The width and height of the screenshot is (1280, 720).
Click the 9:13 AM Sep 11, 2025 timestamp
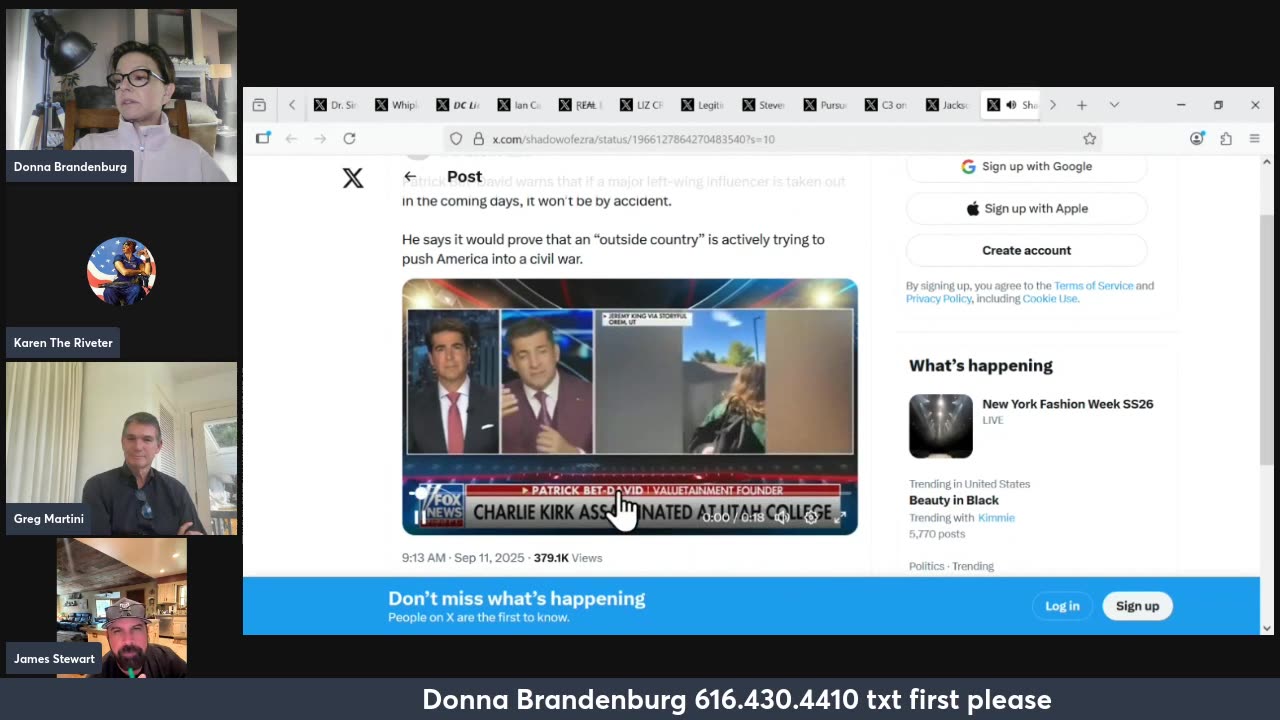464,558
